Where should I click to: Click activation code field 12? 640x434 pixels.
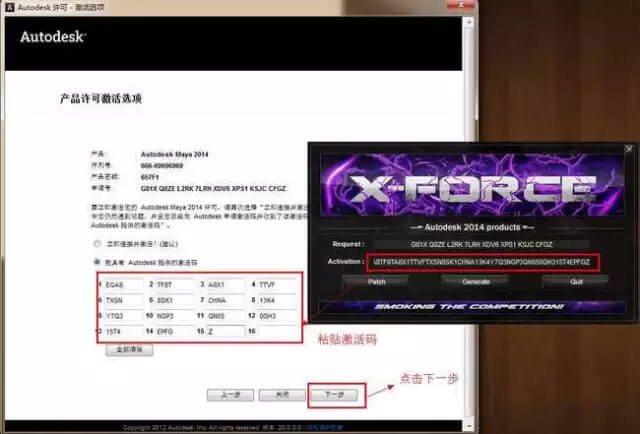pos(277,316)
